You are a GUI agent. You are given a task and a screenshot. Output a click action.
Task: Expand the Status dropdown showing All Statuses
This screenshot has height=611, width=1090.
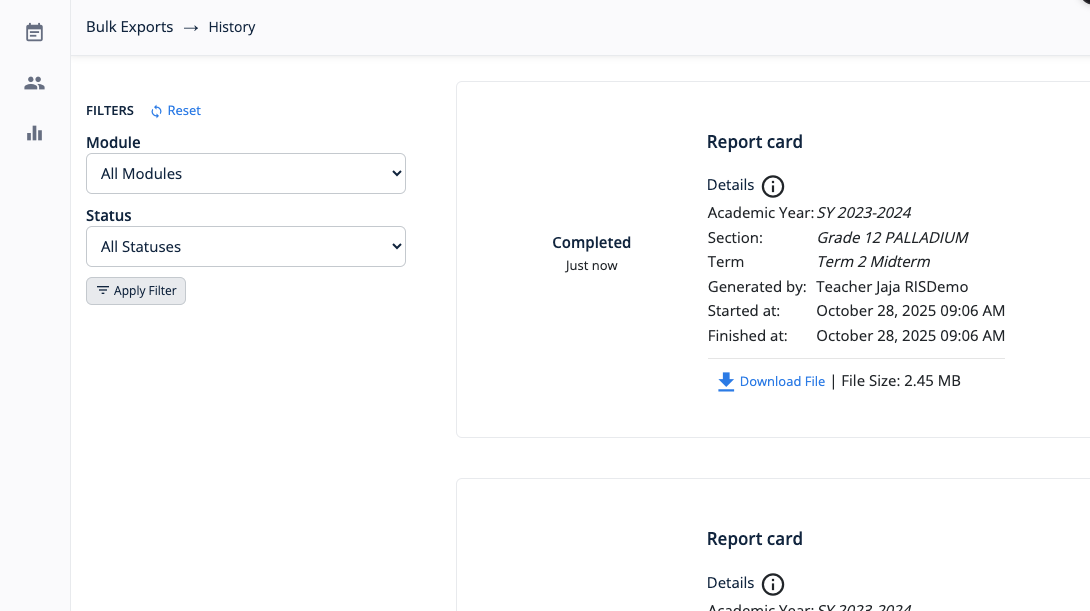pyautogui.click(x=245, y=246)
